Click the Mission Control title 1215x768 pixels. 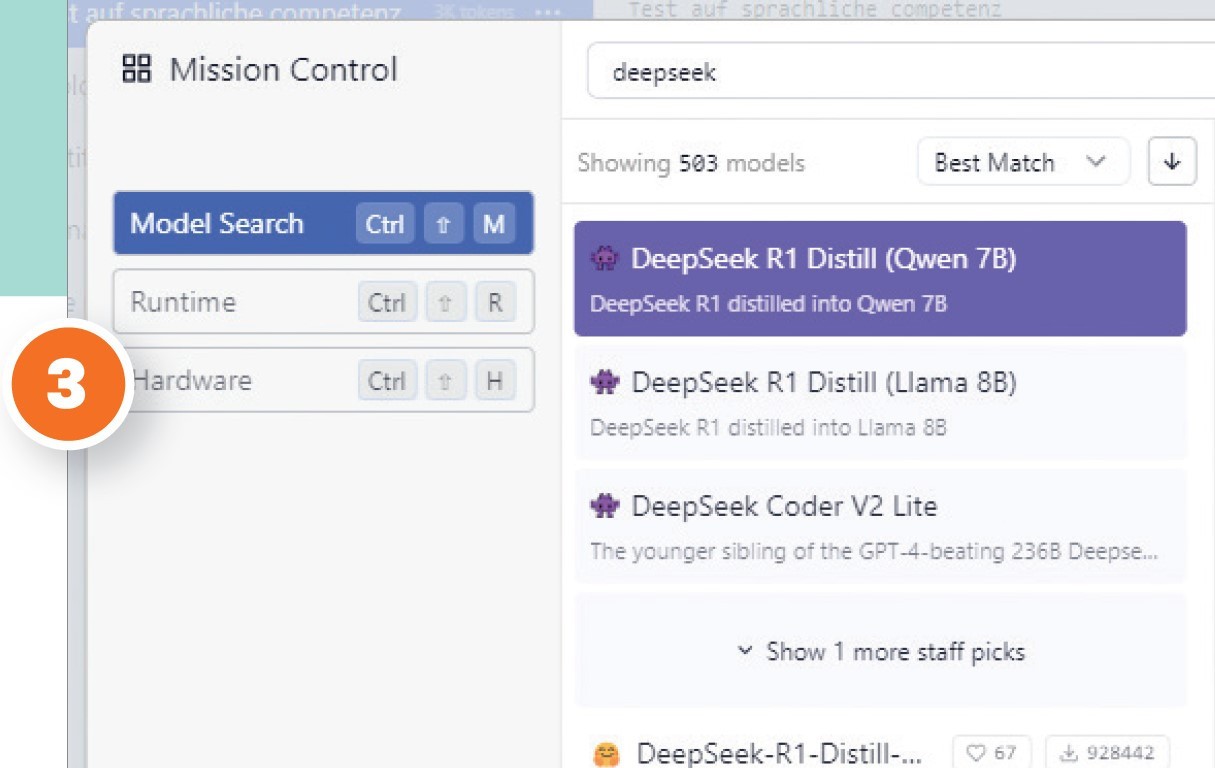[x=284, y=69]
